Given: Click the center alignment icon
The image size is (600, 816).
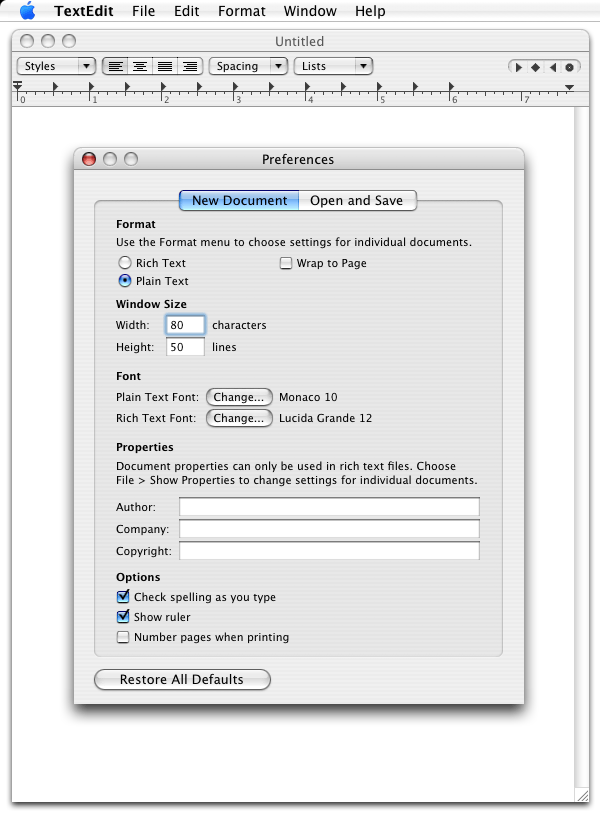Looking at the screenshot, I should pyautogui.click(x=140, y=67).
